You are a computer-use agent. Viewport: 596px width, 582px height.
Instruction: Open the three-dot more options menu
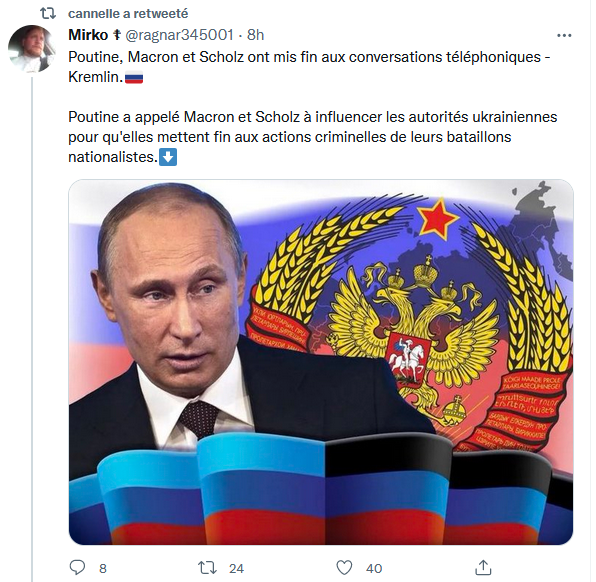(564, 35)
